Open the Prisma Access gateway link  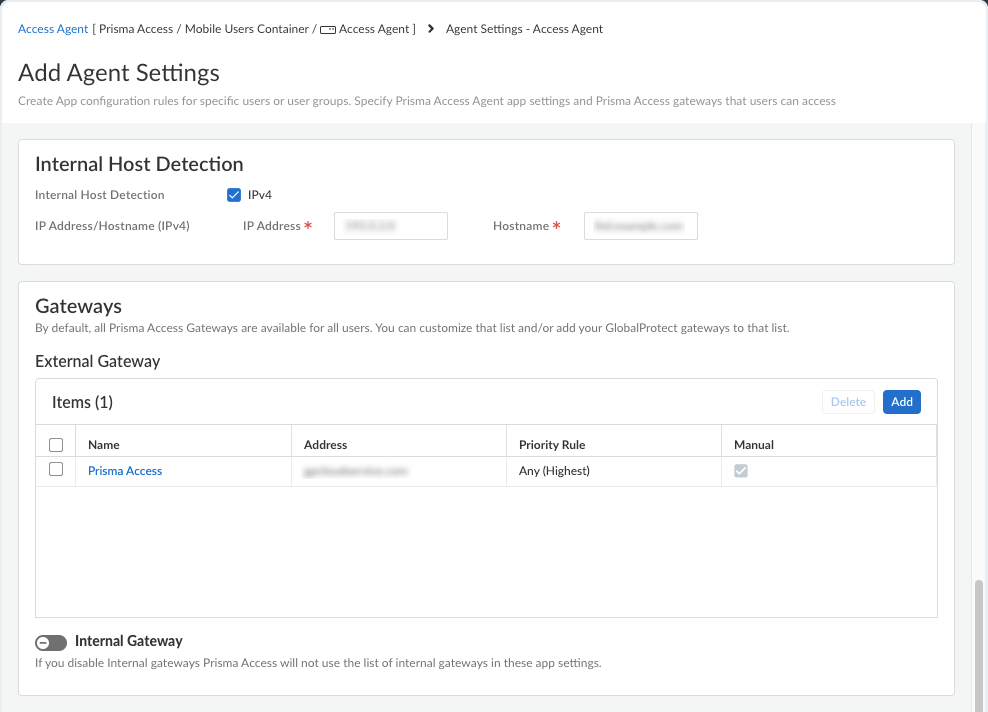[125, 471]
